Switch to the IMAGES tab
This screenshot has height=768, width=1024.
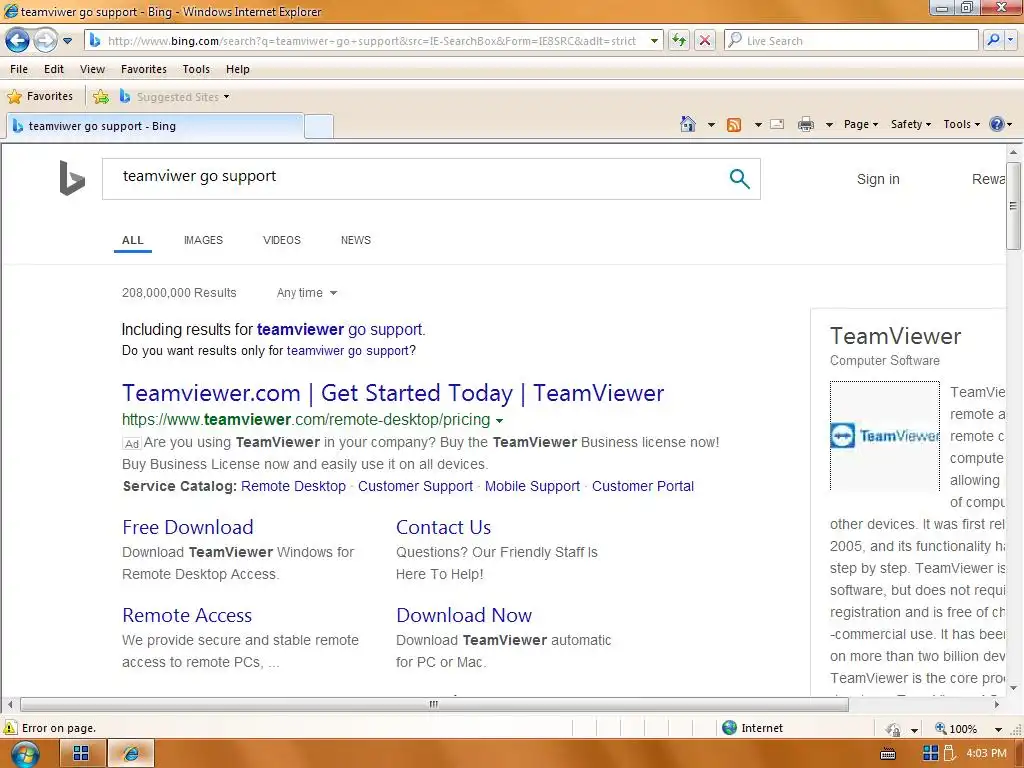point(203,240)
